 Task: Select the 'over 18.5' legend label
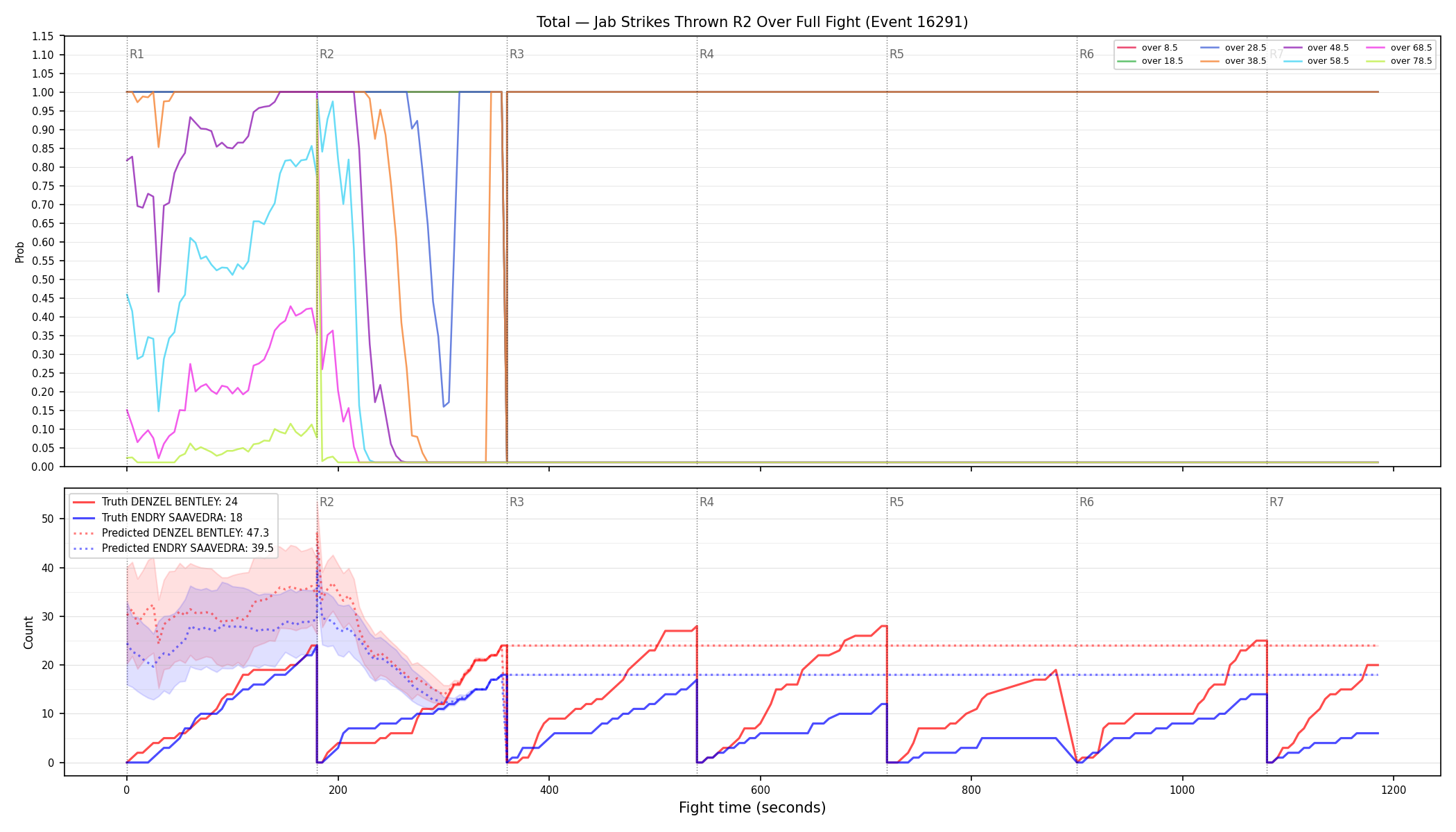pyautogui.click(x=1163, y=61)
